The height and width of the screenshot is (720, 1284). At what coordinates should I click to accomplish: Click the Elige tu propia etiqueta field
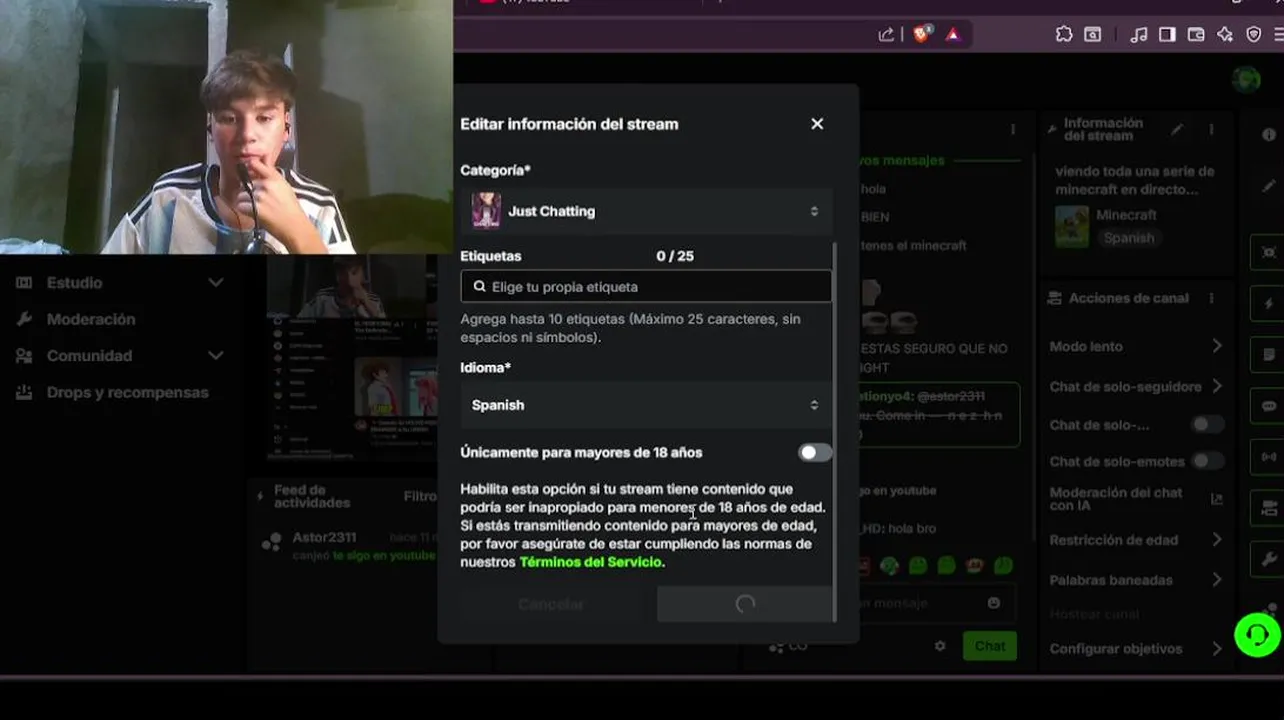pyautogui.click(x=646, y=287)
